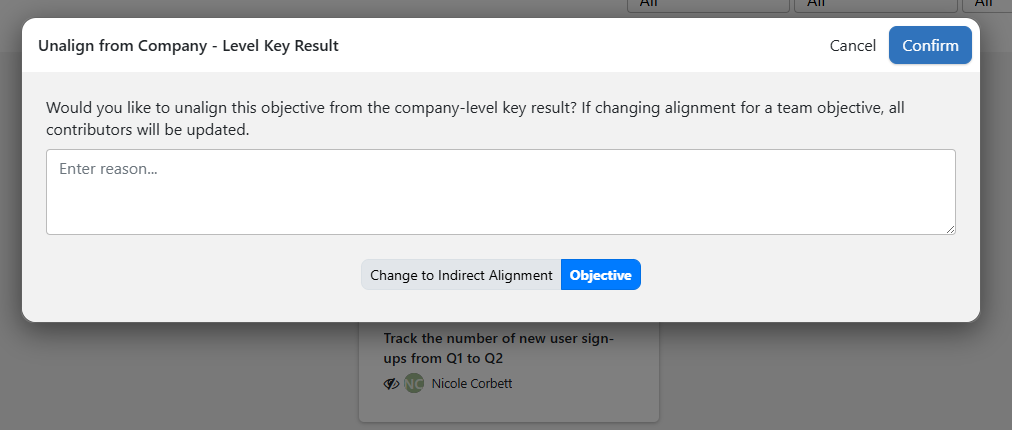Viewport: 1012px width, 430px height.
Task: Click the Unalign from Company dialog title
Action: tap(188, 46)
